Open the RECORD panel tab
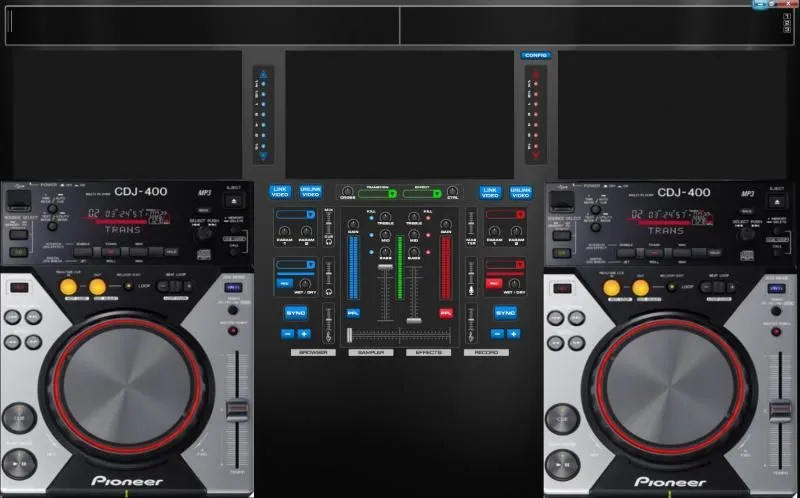The height and width of the screenshot is (498, 800). pos(486,353)
